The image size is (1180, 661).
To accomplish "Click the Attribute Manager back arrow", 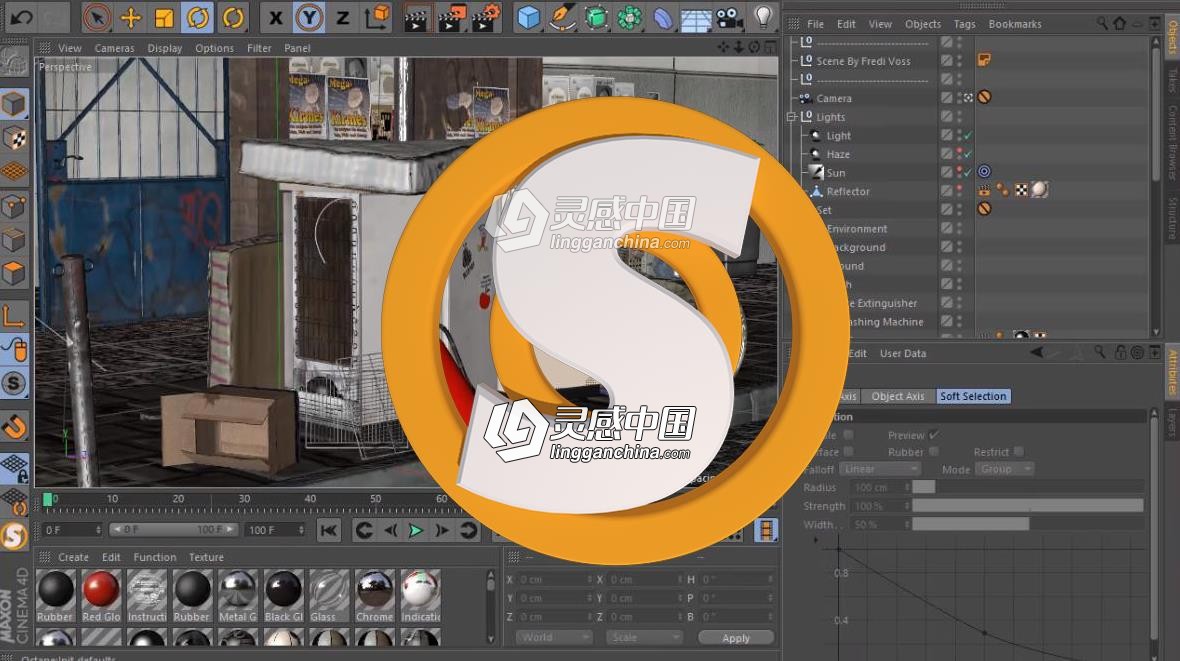I will coord(1038,352).
